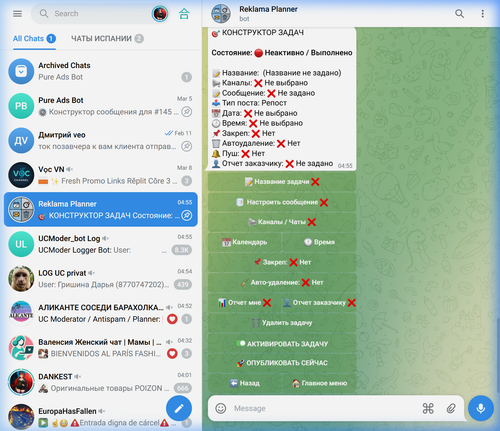Open the profile avatar next to search
This screenshot has width=500, height=431.
click(160, 14)
